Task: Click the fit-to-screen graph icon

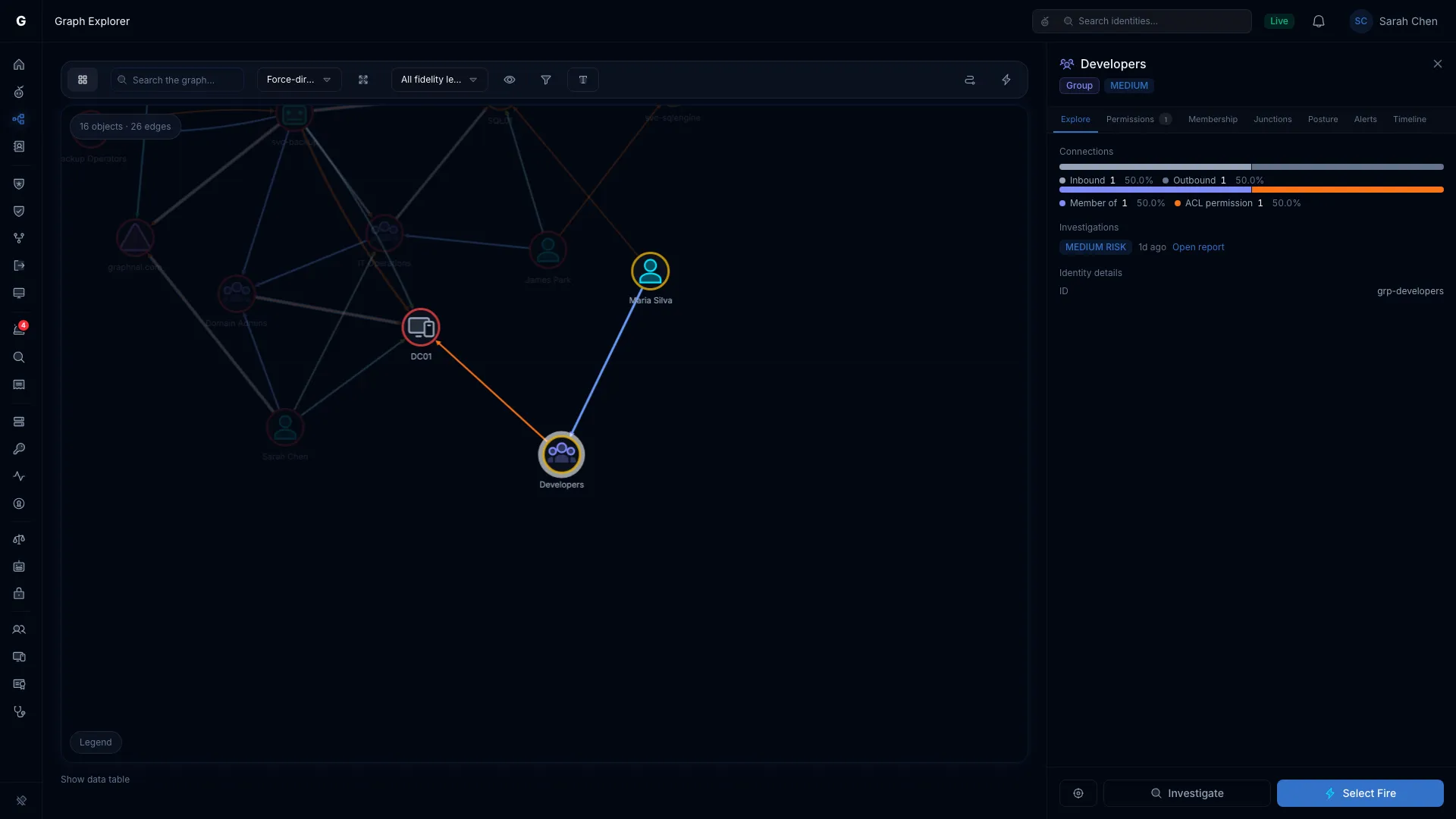Action: (x=363, y=80)
